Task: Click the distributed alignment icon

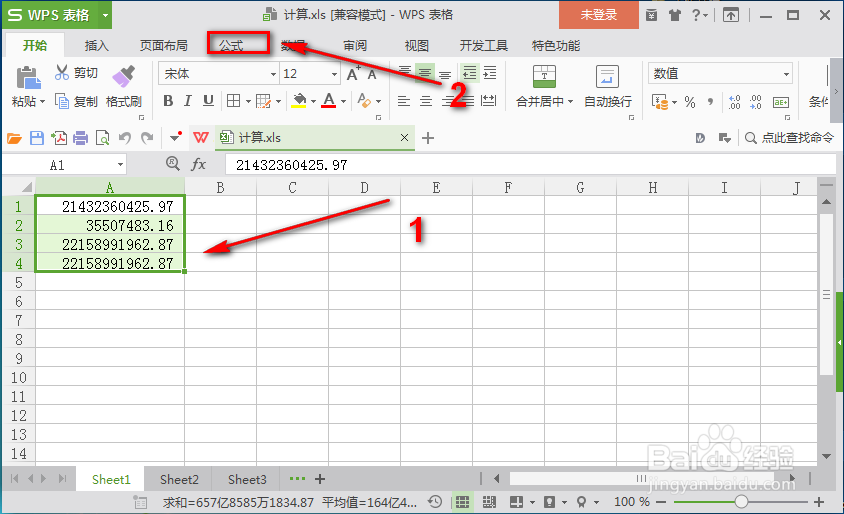Action: point(488,101)
